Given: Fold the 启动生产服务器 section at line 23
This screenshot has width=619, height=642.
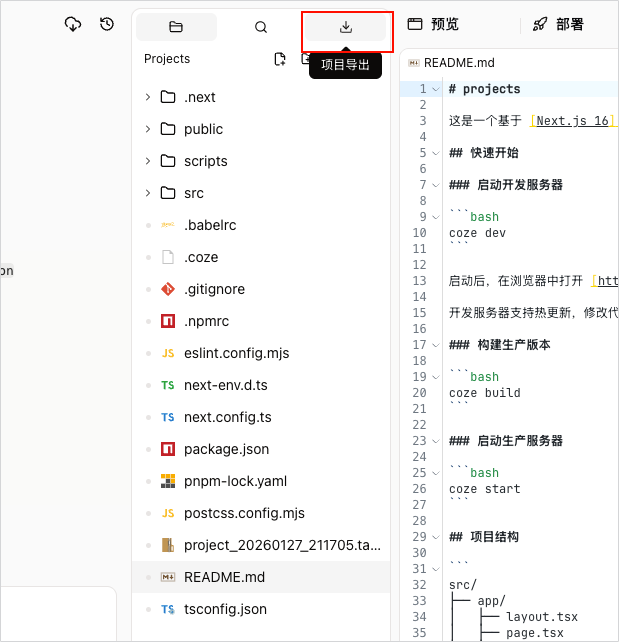Looking at the screenshot, I should point(436,441).
